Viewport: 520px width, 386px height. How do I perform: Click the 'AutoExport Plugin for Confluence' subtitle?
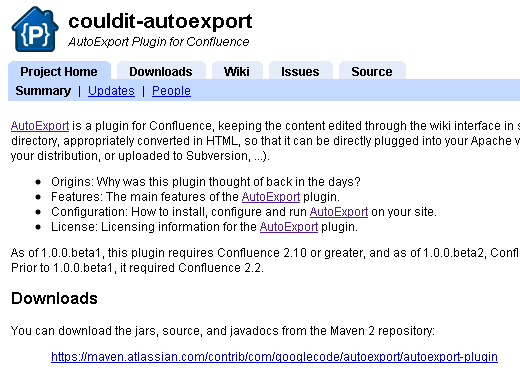159,42
